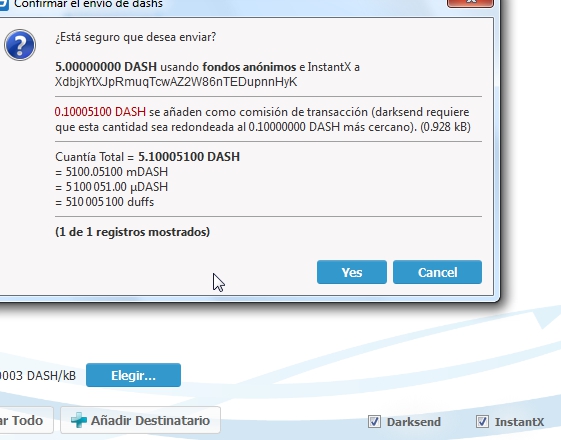Cancel the dash send confirmation
561x440 pixels.
point(437,272)
